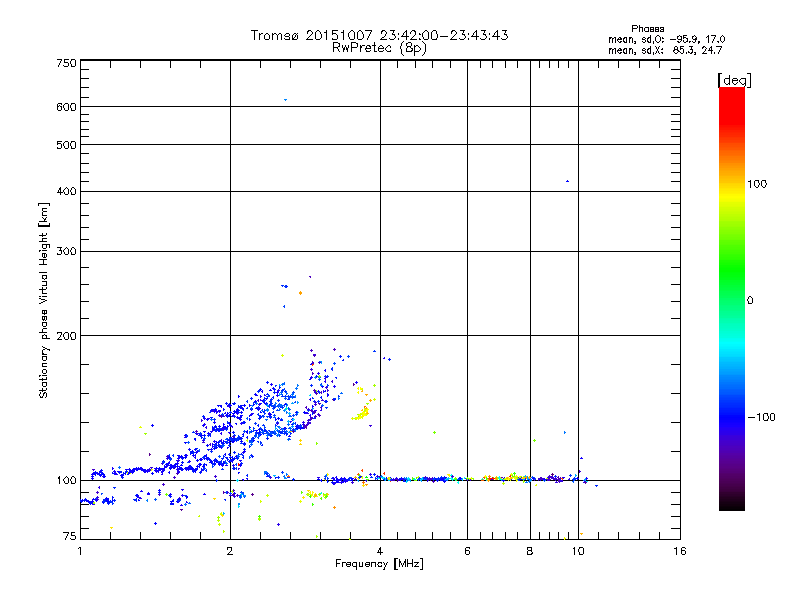This screenshot has width=800, height=600.
Task: Click the 'RwPretec (8p)' subtitle
Action: [x=379, y=48]
